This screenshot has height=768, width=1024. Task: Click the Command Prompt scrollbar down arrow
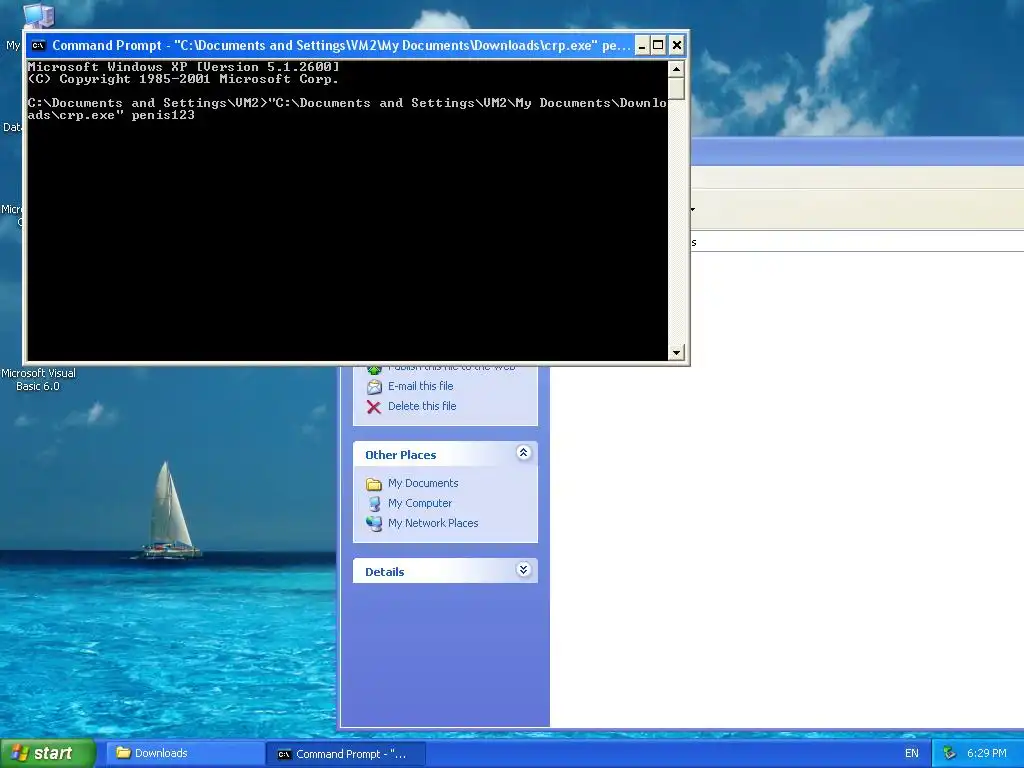point(676,353)
